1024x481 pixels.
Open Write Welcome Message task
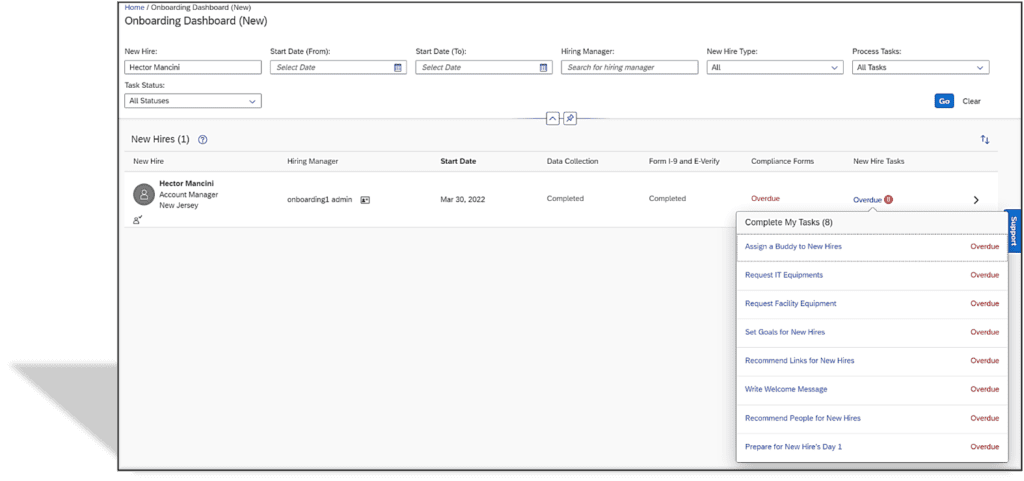(786, 389)
